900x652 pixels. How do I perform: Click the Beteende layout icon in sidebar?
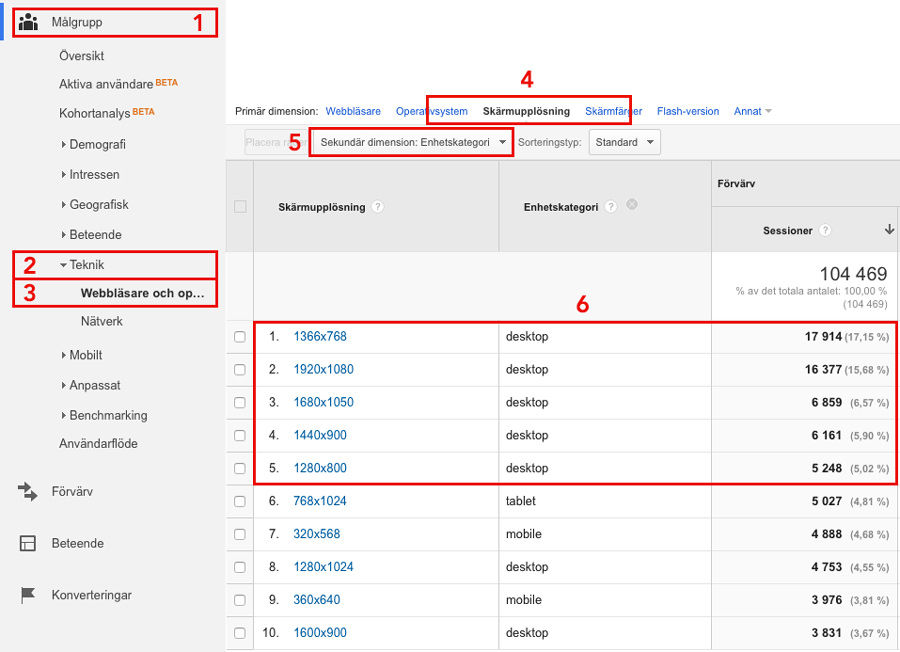click(x=28, y=543)
